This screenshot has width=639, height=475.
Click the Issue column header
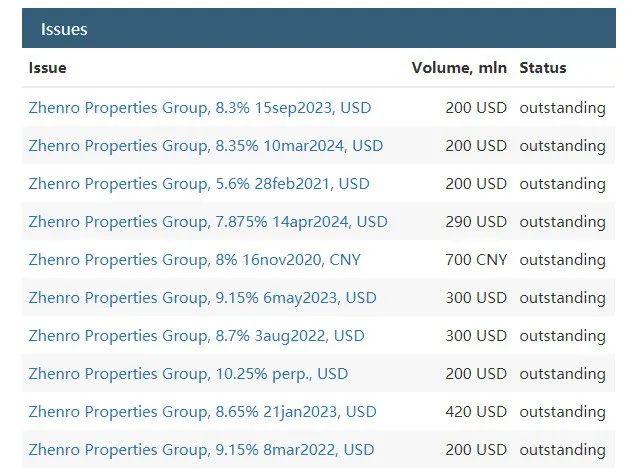[48, 68]
